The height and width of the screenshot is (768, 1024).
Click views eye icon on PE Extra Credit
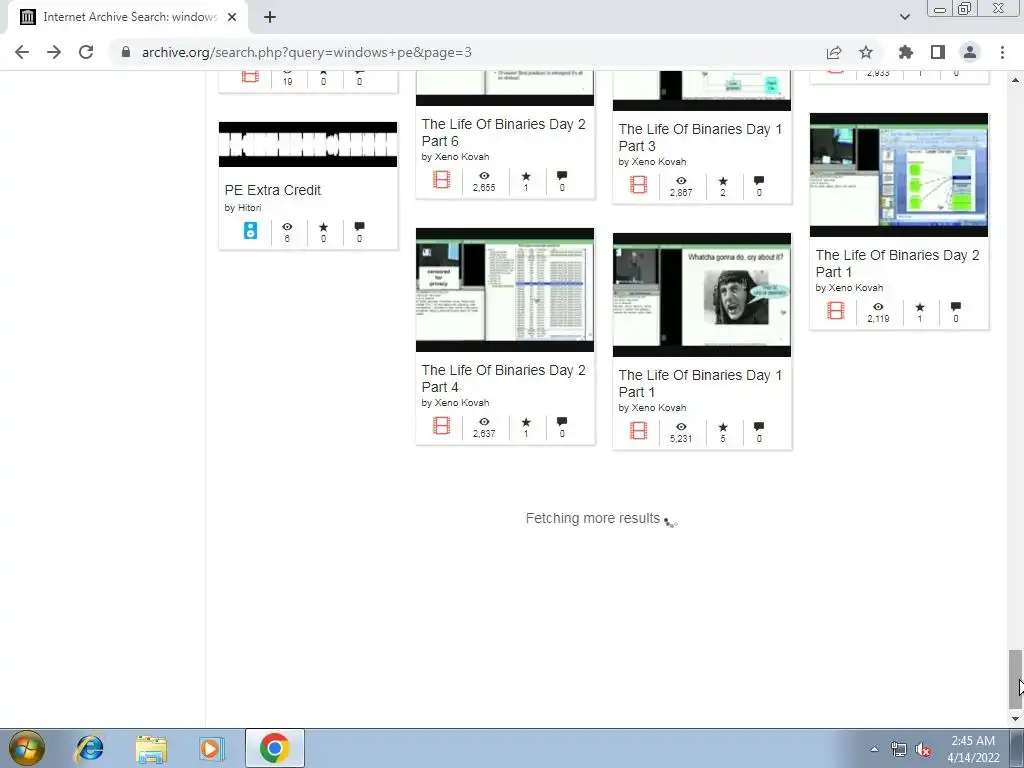[x=287, y=227]
